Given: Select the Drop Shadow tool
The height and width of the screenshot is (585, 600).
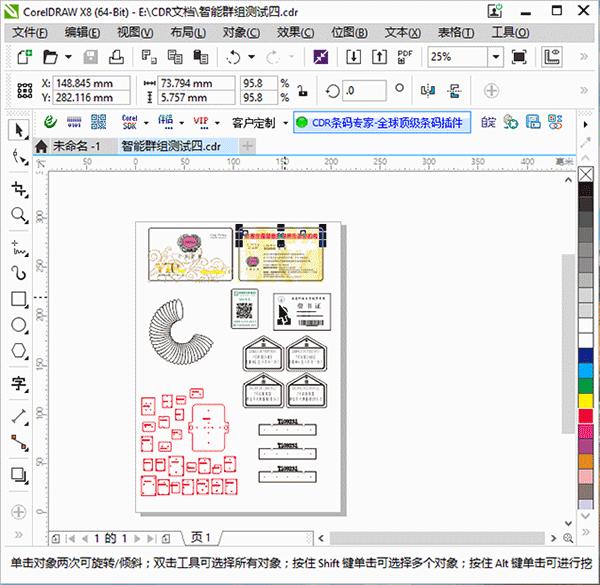Looking at the screenshot, I should [x=18, y=475].
